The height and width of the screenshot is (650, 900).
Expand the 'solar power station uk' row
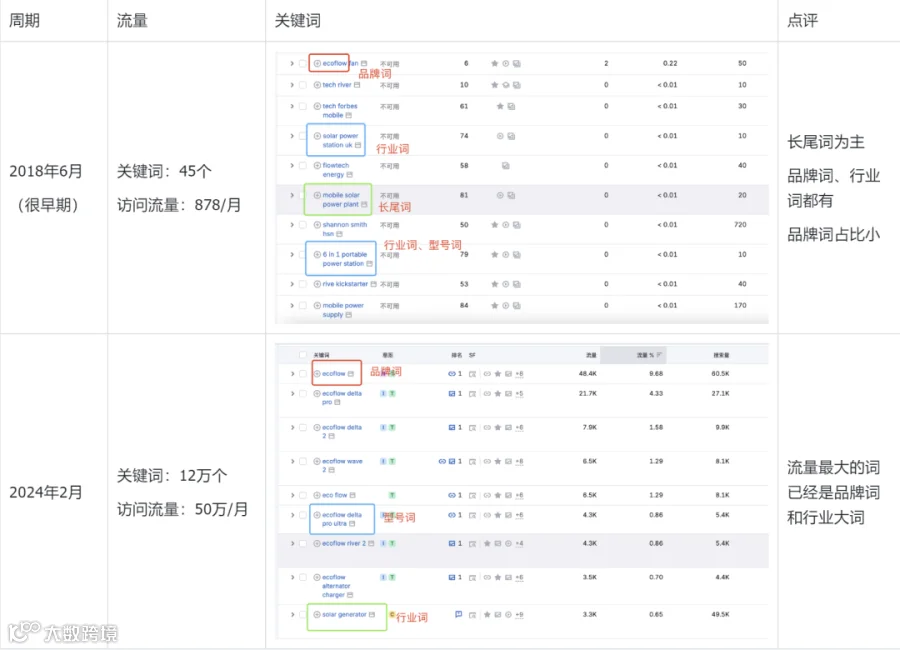[x=292, y=136]
